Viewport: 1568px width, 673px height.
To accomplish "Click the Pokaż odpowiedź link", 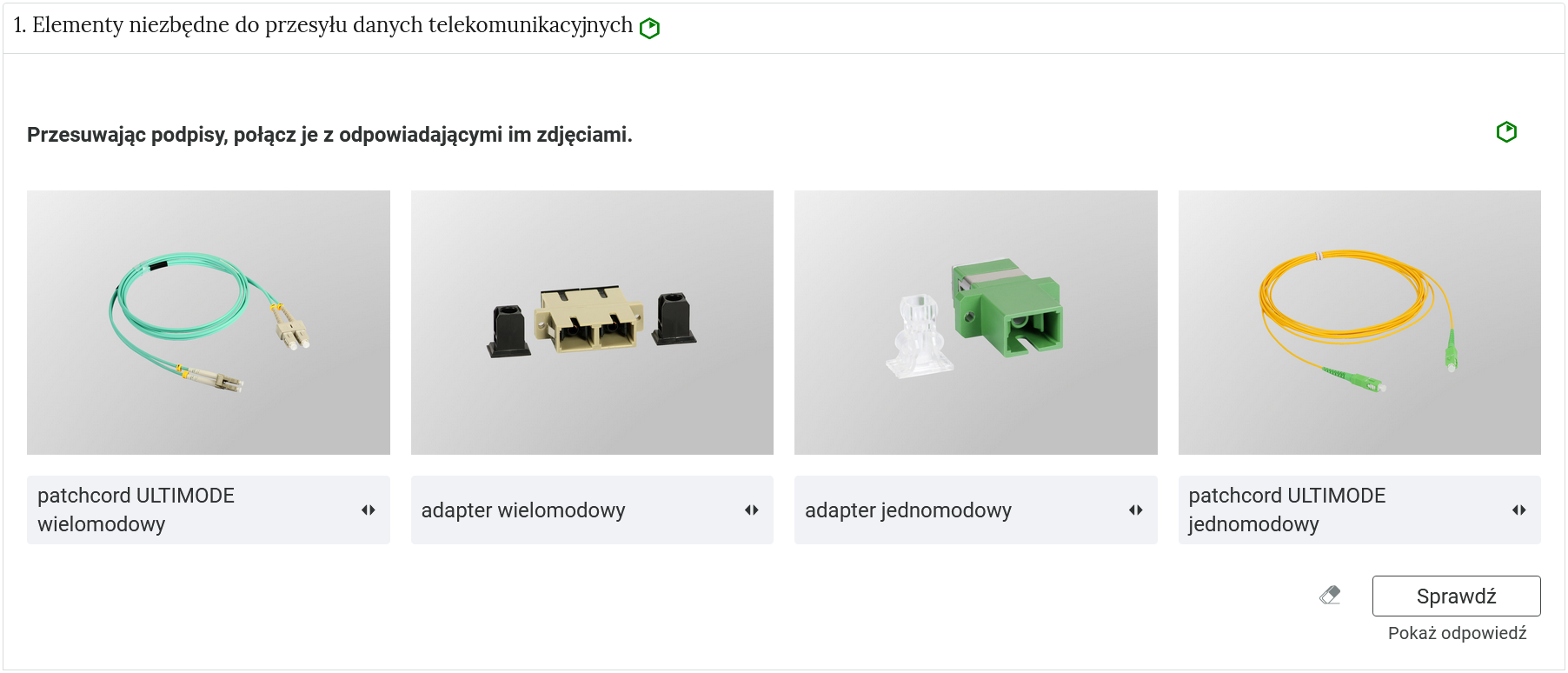I will (x=1458, y=633).
